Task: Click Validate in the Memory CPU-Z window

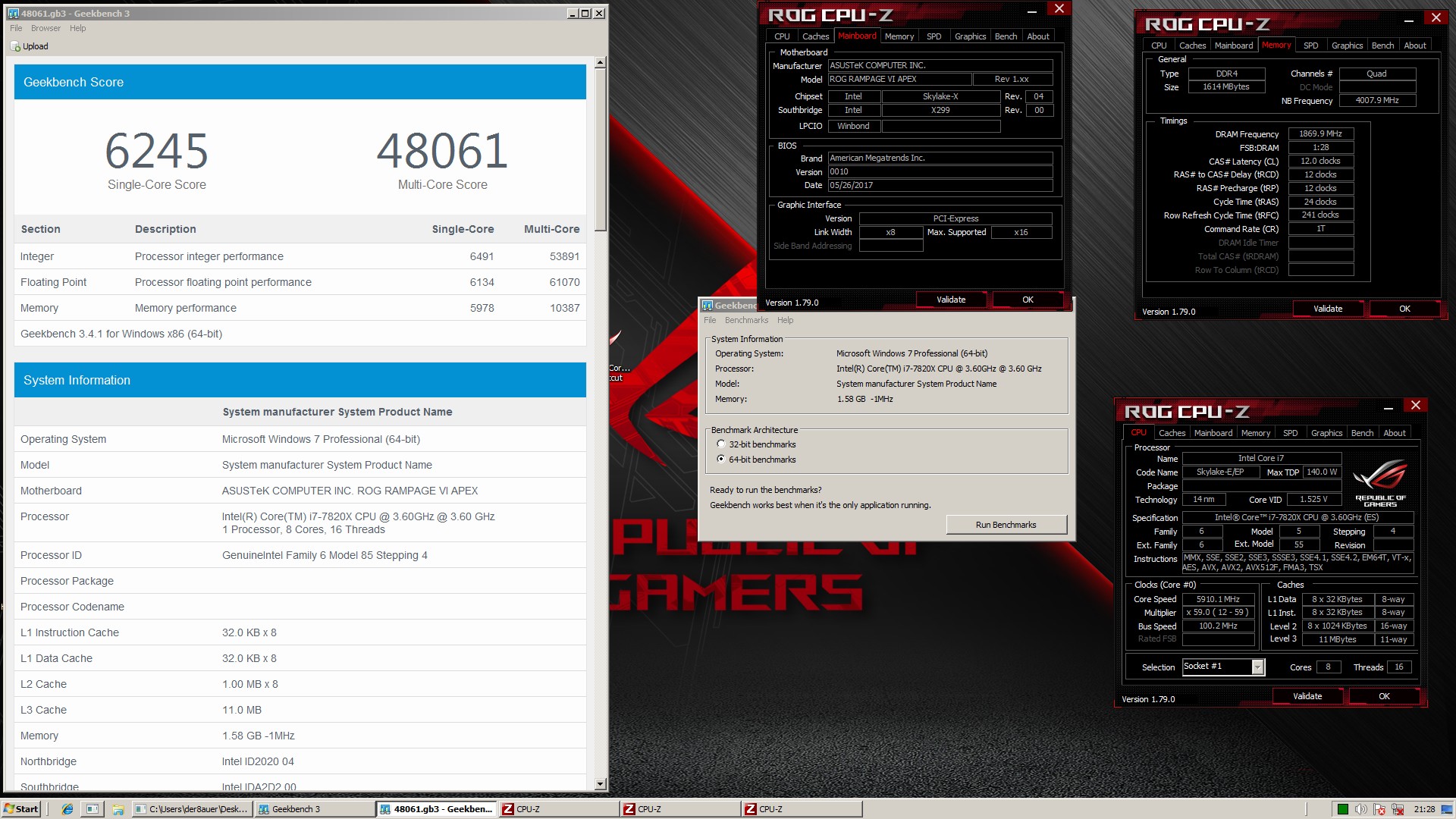Action: coord(1327,309)
